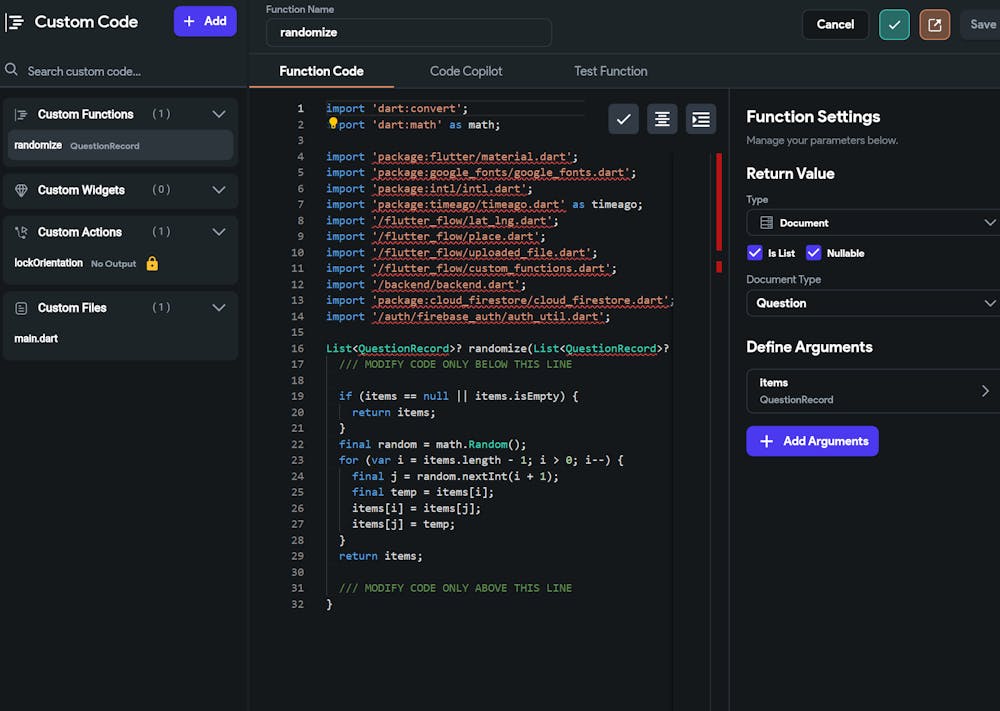This screenshot has width=1000, height=711.
Task: Collapse the Custom Functions section
Action: click(219, 114)
